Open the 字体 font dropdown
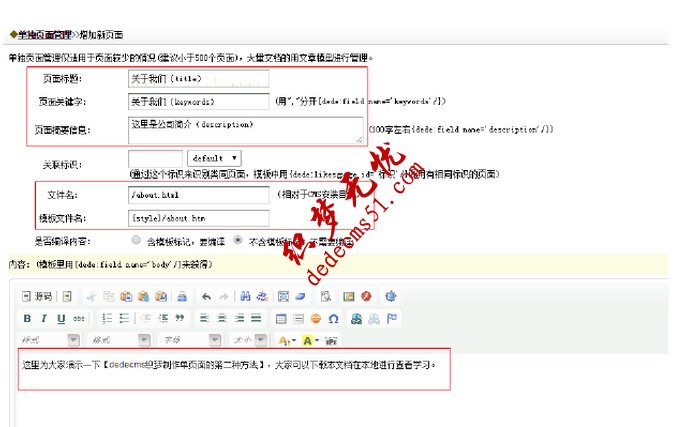 pos(191,340)
